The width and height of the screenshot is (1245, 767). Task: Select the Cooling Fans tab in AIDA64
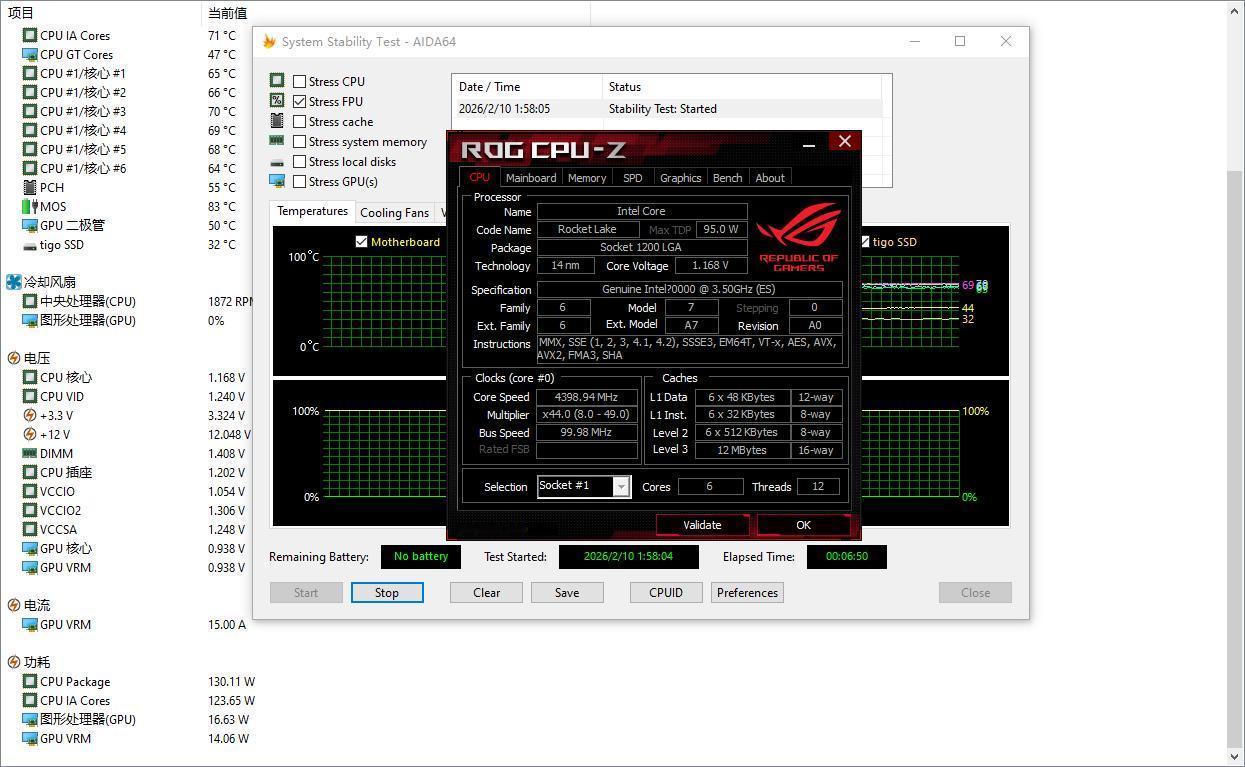pos(394,212)
